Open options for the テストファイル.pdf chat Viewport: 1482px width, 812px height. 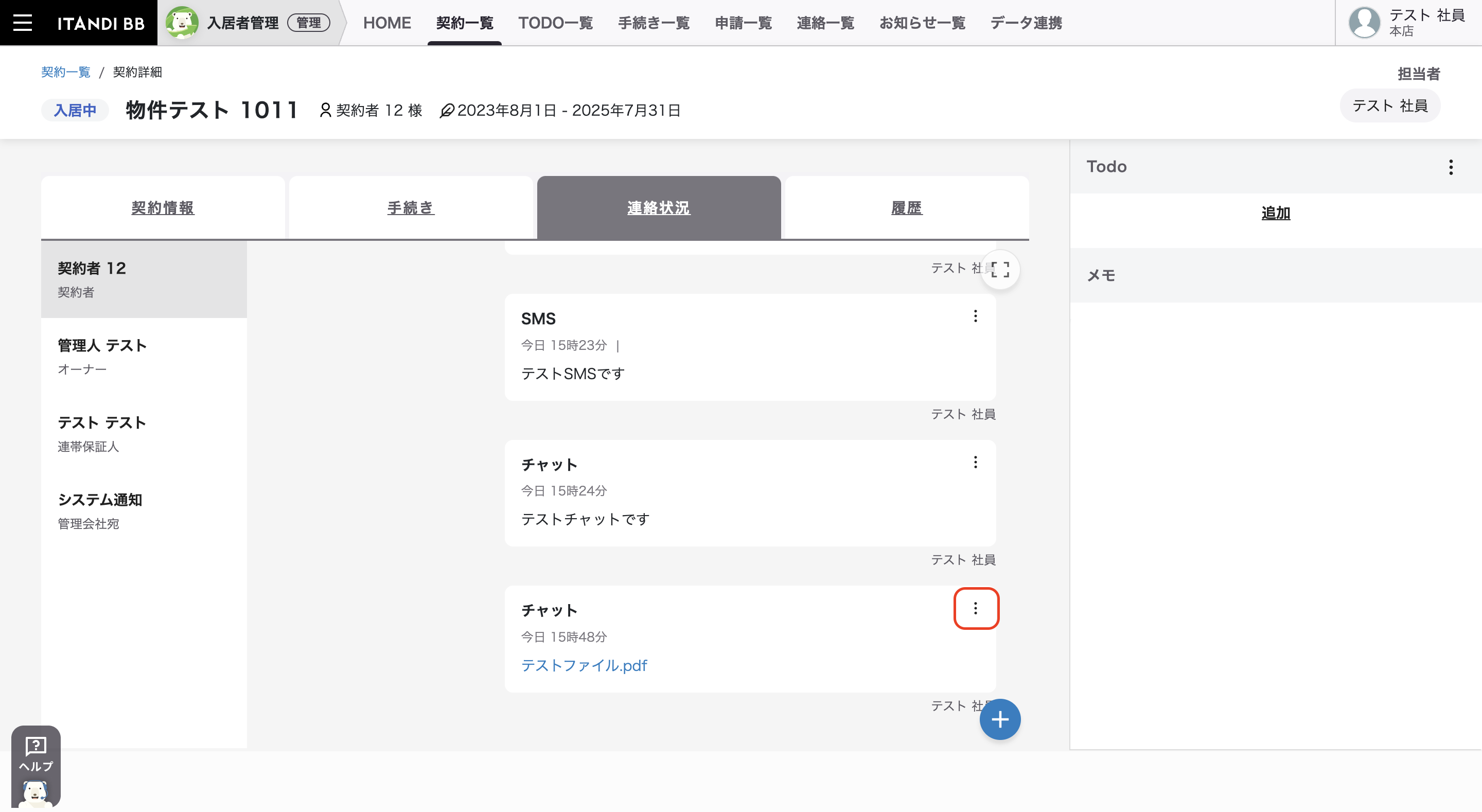[x=975, y=608]
